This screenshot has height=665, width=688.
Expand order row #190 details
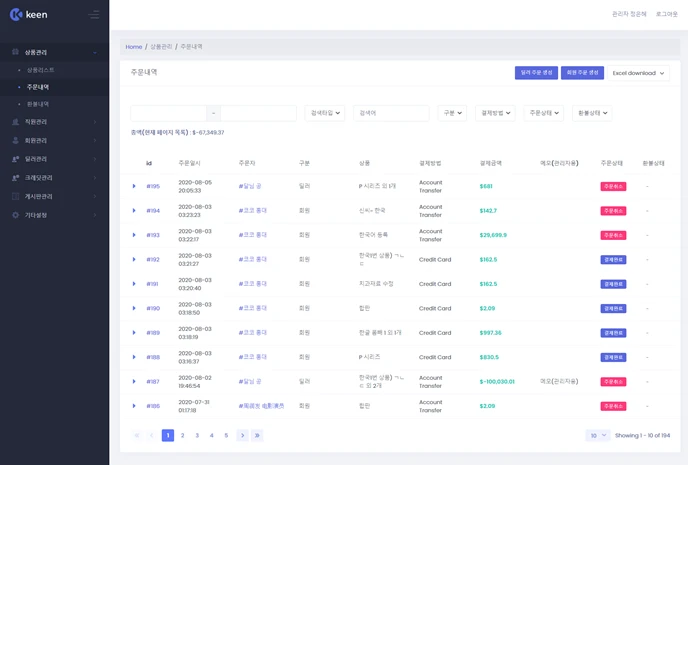click(x=134, y=308)
